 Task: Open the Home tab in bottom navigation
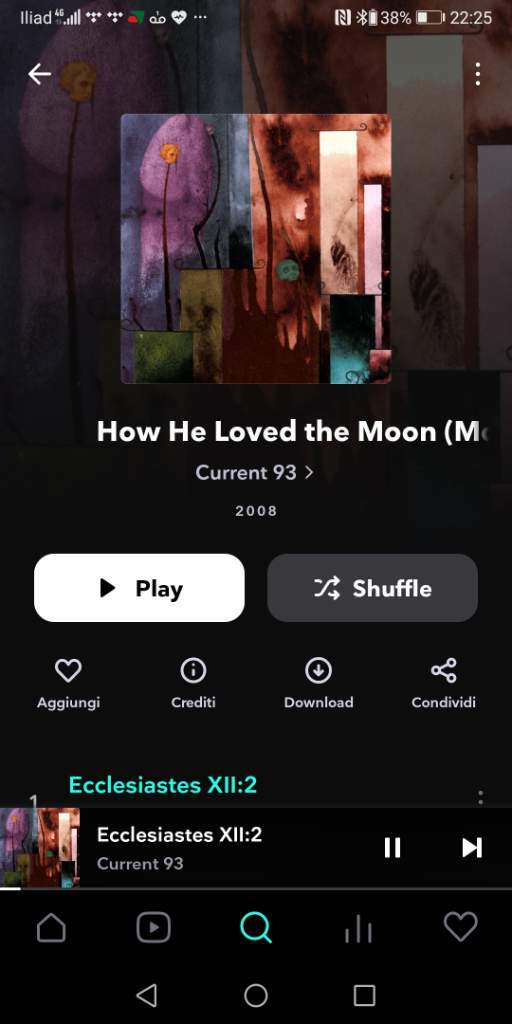pyautogui.click(x=52, y=927)
